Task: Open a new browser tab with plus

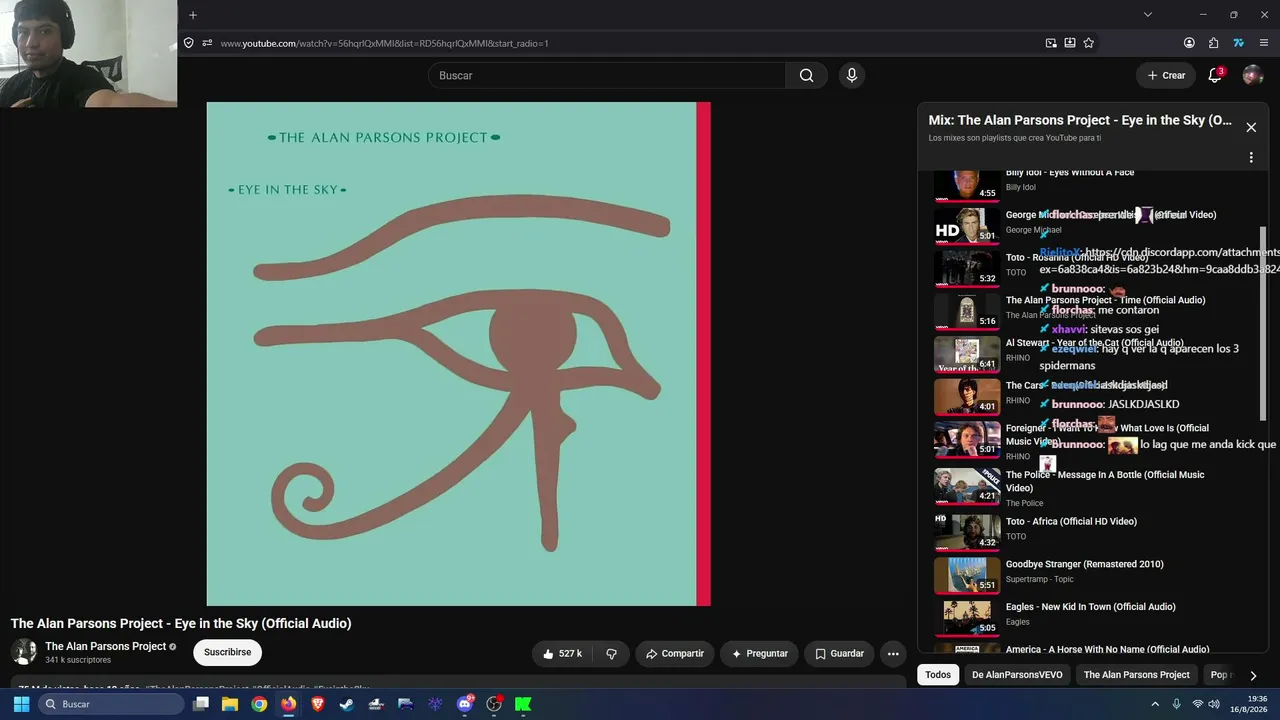Action: click(x=193, y=15)
